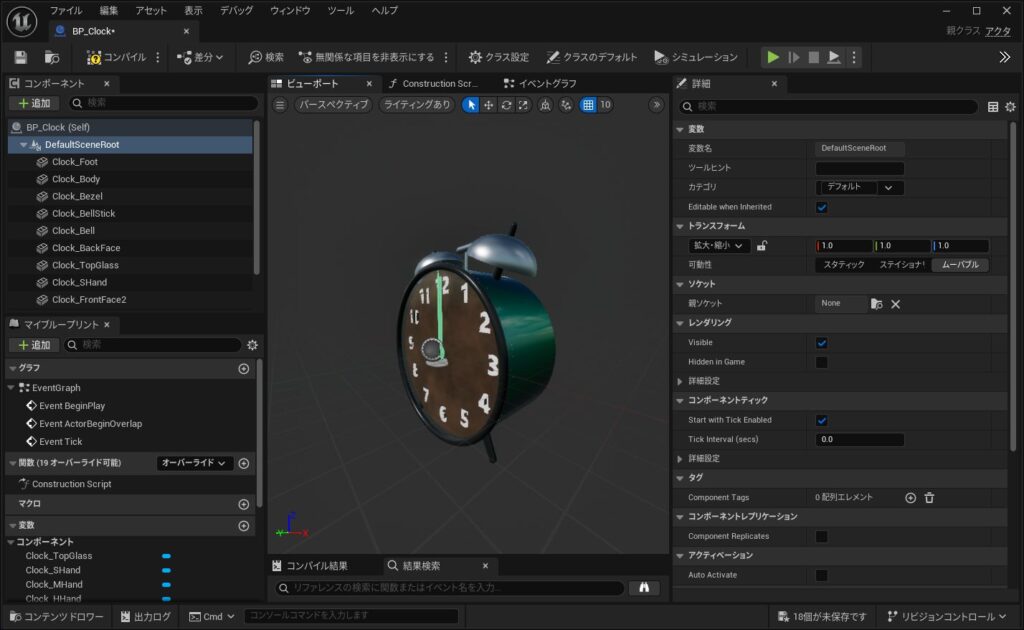Open My Blueprint panel settings gear
The height and width of the screenshot is (630, 1024).
(252, 345)
